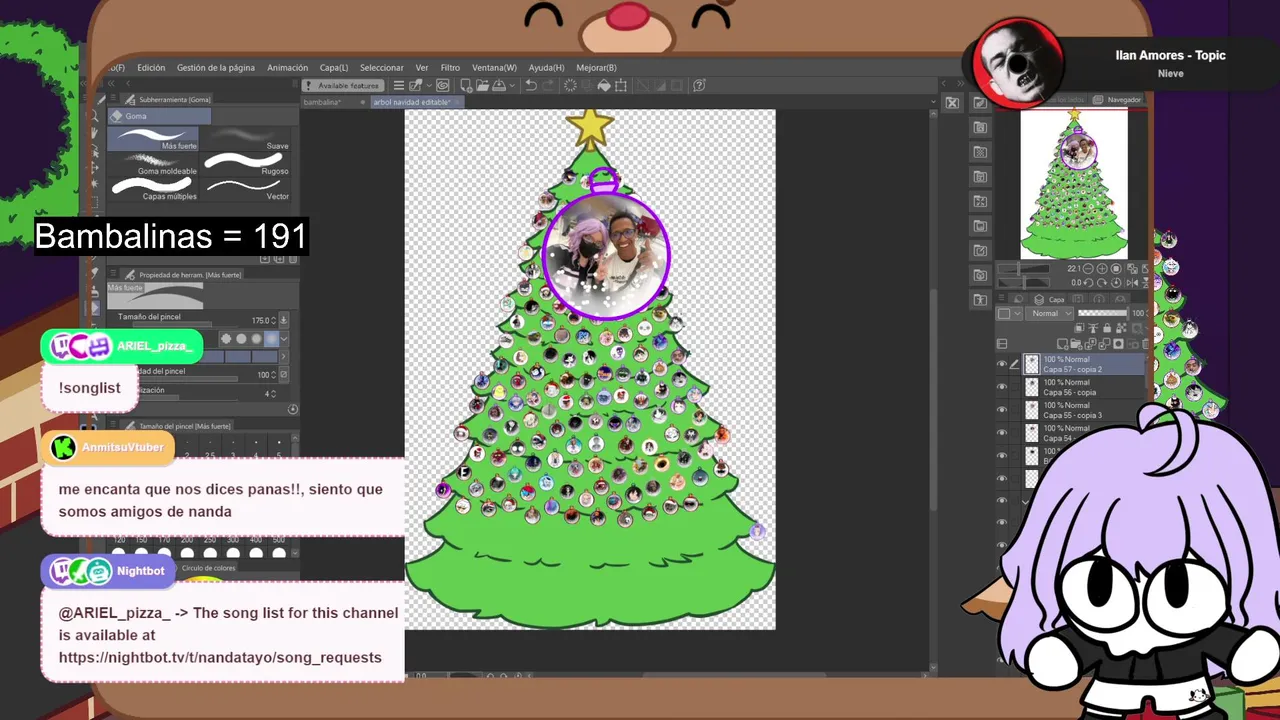Click the clear layer spinner icon
The height and width of the screenshot is (720, 1280).
(x=570, y=86)
